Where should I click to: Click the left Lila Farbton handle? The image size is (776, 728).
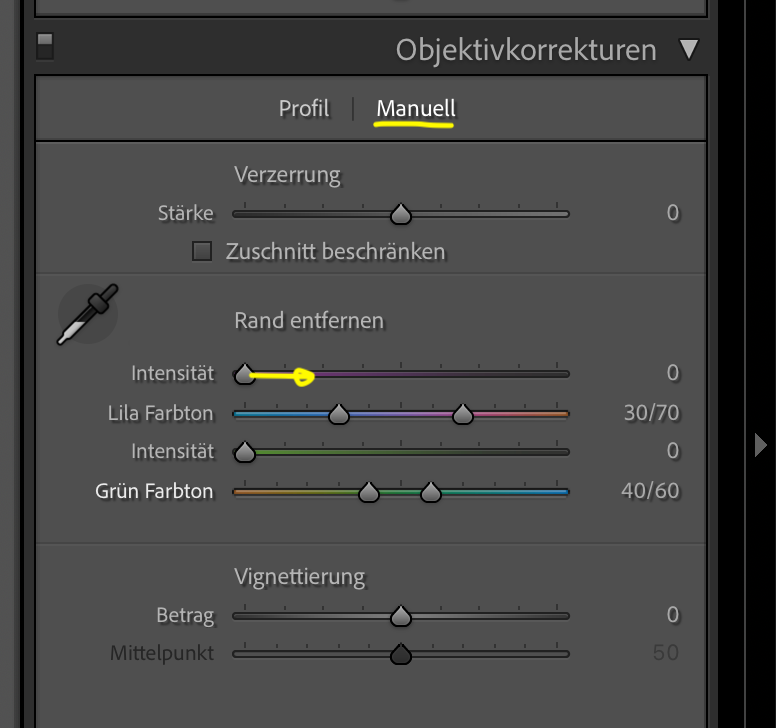[x=339, y=413]
